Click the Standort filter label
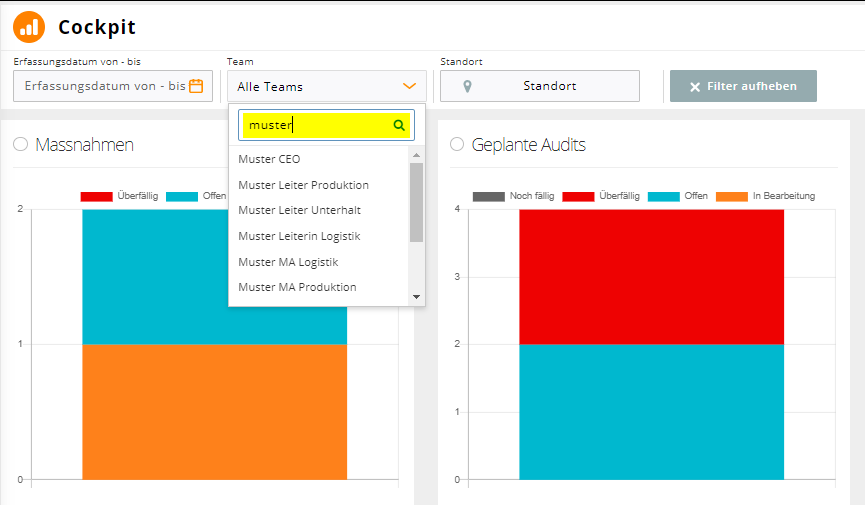Viewport: 865px width, 505px height. coord(461,61)
